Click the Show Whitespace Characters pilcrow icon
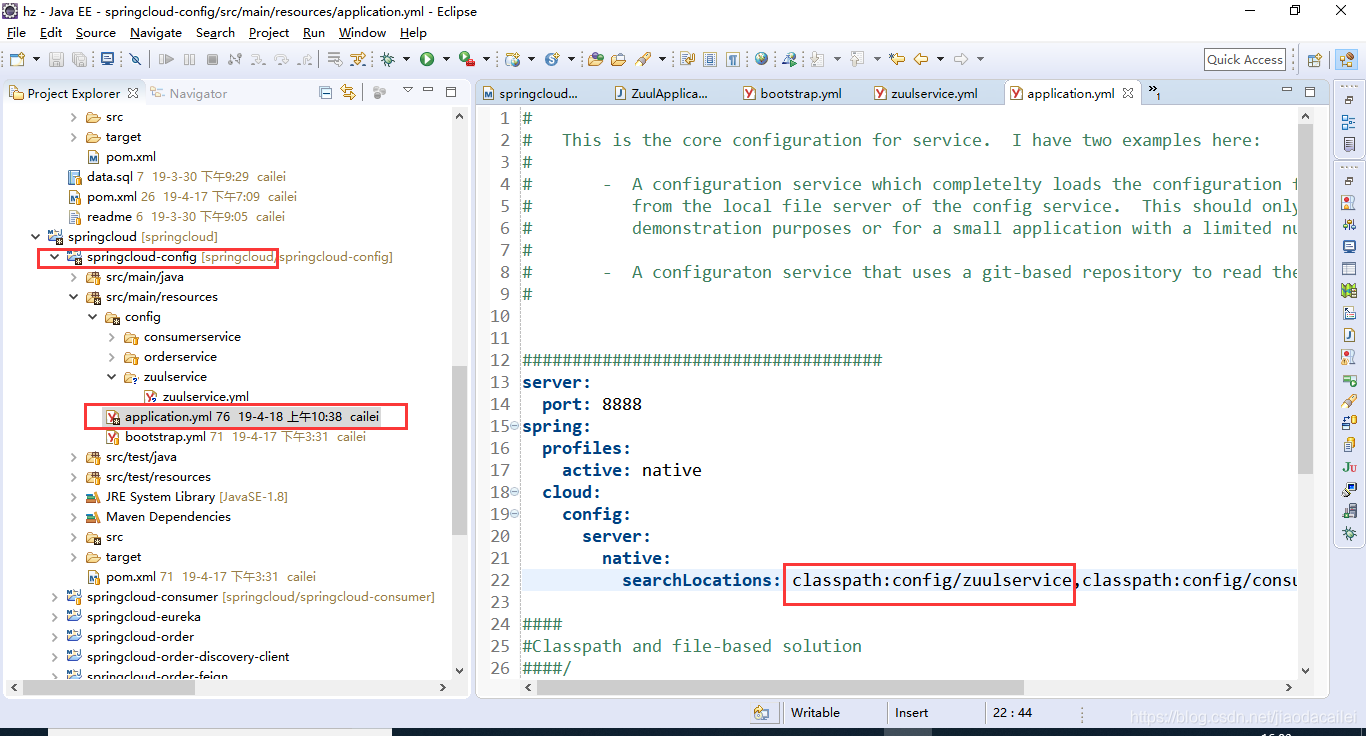The width and height of the screenshot is (1366, 736). point(733,60)
